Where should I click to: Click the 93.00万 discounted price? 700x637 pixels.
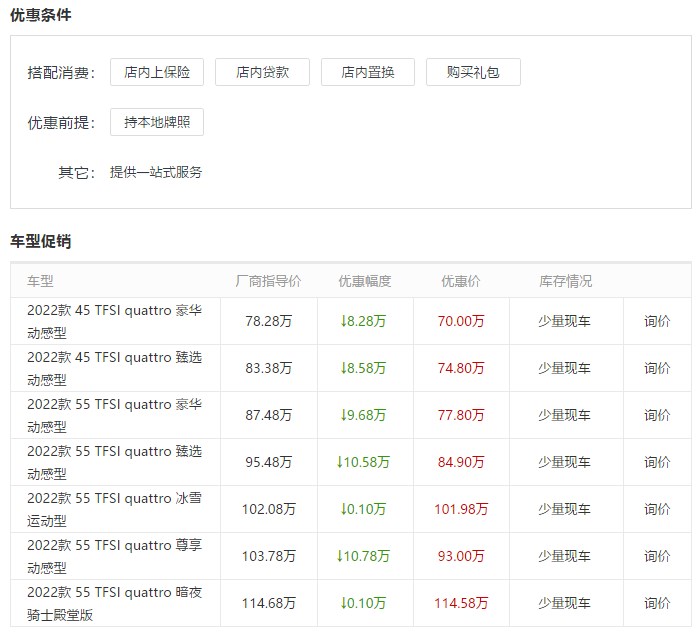pos(461,556)
